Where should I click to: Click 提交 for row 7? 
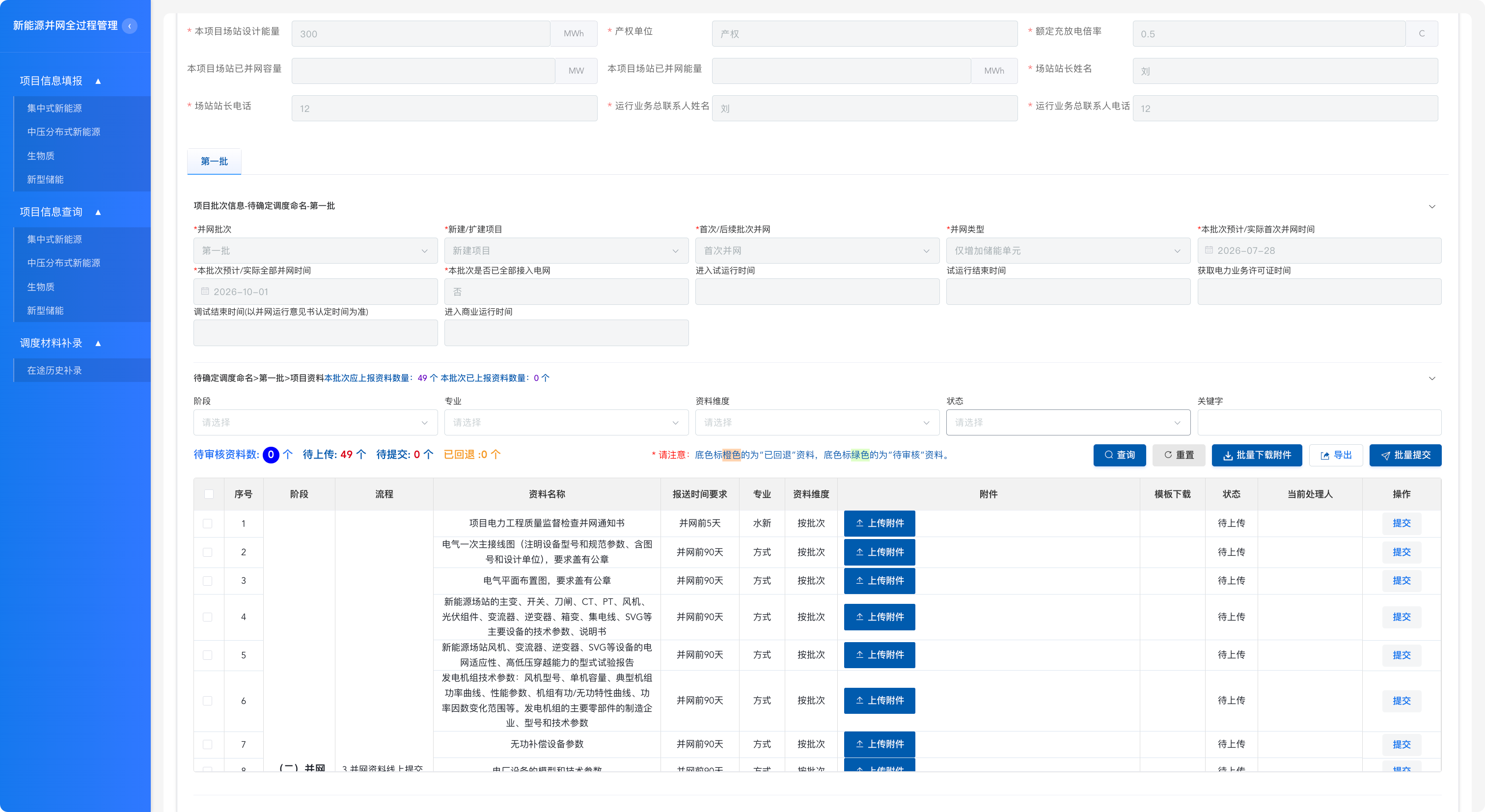point(1402,745)
